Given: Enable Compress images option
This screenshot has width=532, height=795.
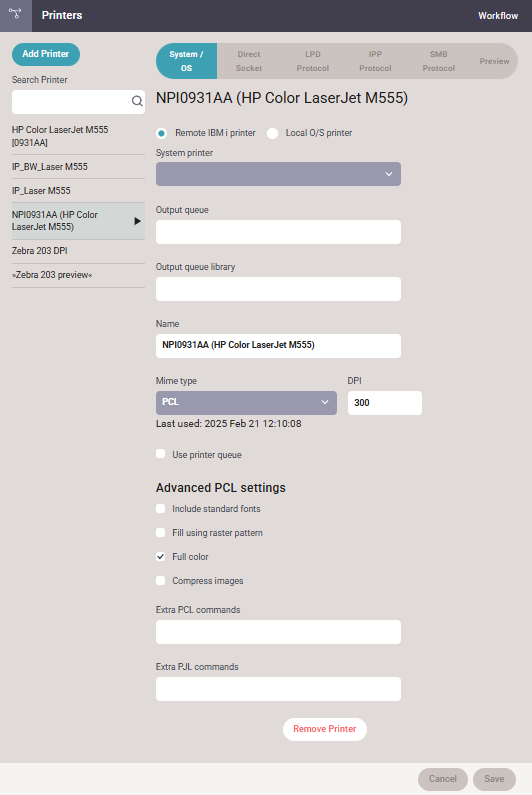Looking at the screenshot, I should [x=161, y=581].
